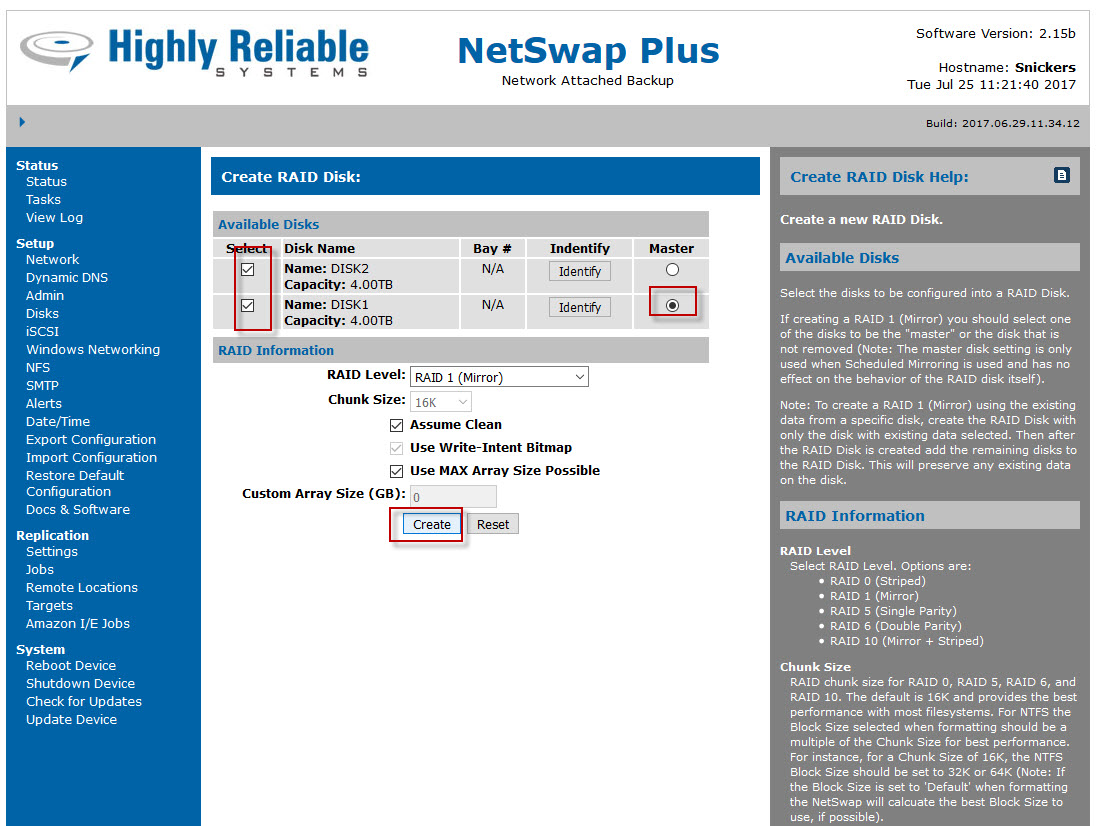This screenshot has width=1096, height=826.
Task: Identify the DISK1 drive
Action: point(579,307)
